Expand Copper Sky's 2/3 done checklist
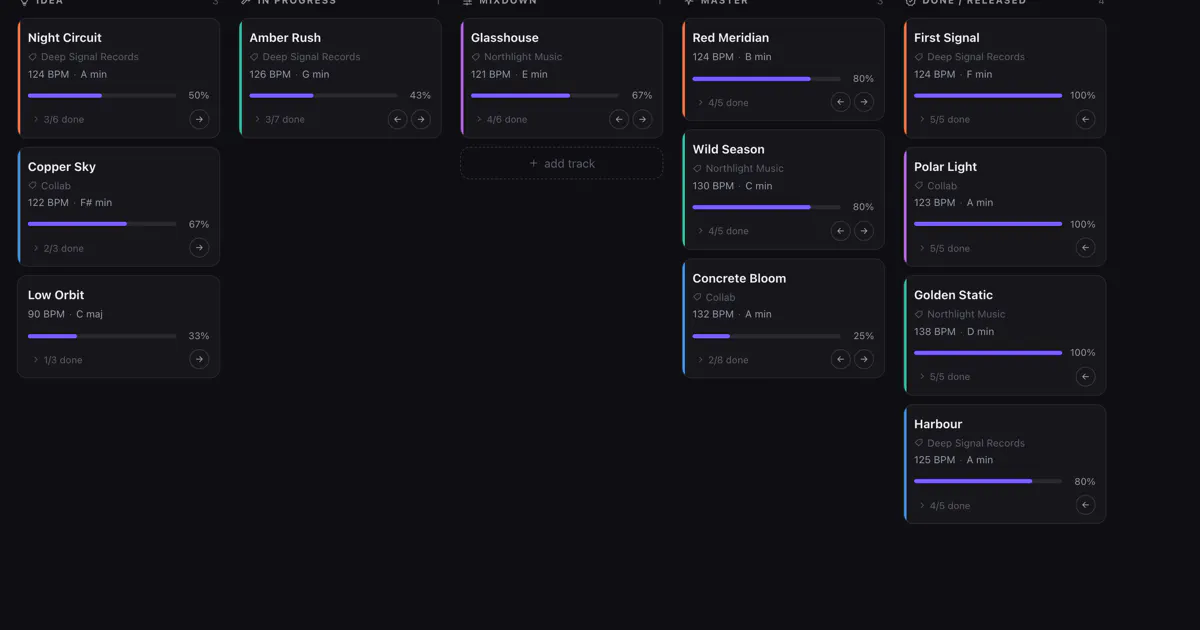The height and width of the screenshot is (630, 1200). click(x=57, y=248)
